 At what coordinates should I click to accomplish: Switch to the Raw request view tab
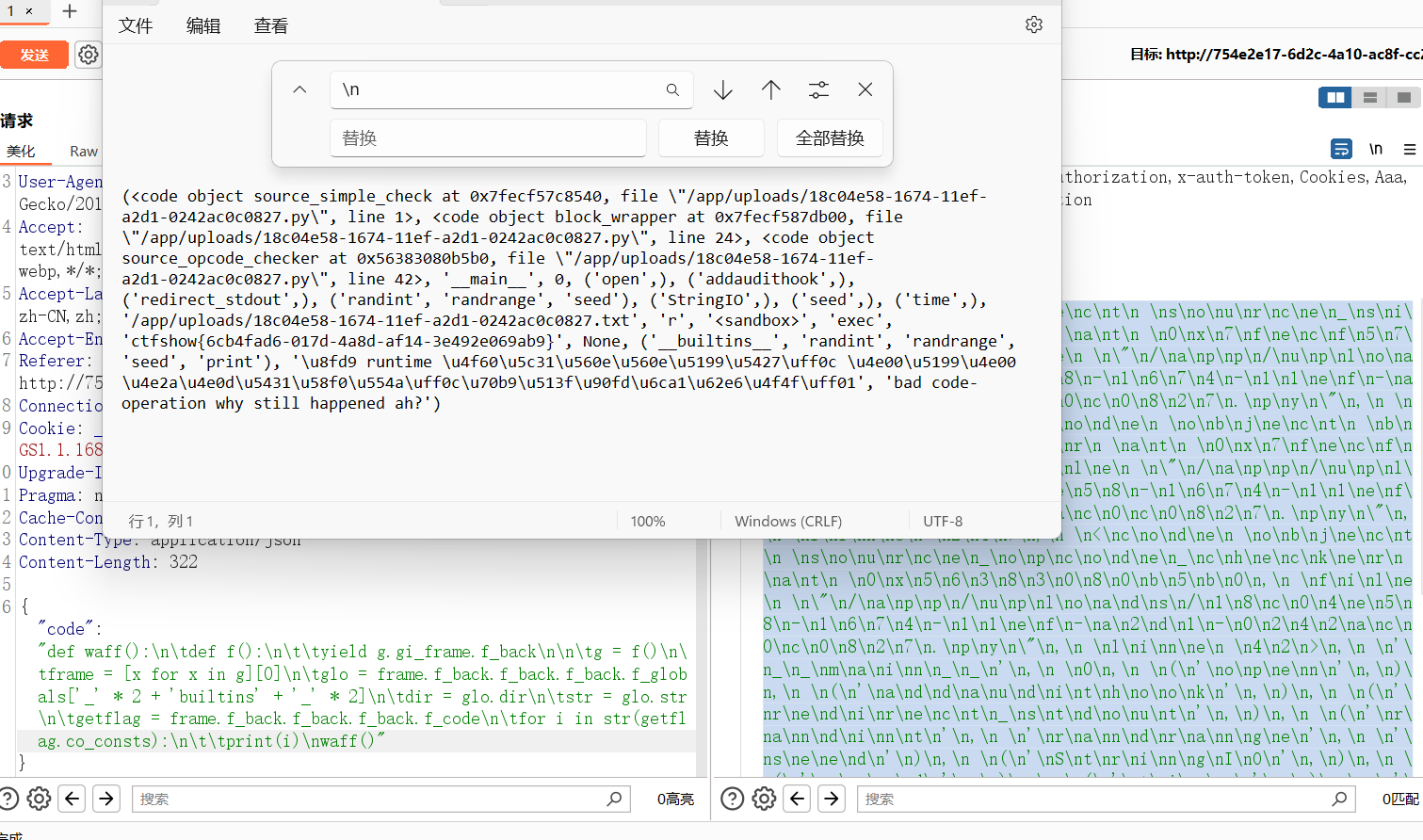[84, 151]
